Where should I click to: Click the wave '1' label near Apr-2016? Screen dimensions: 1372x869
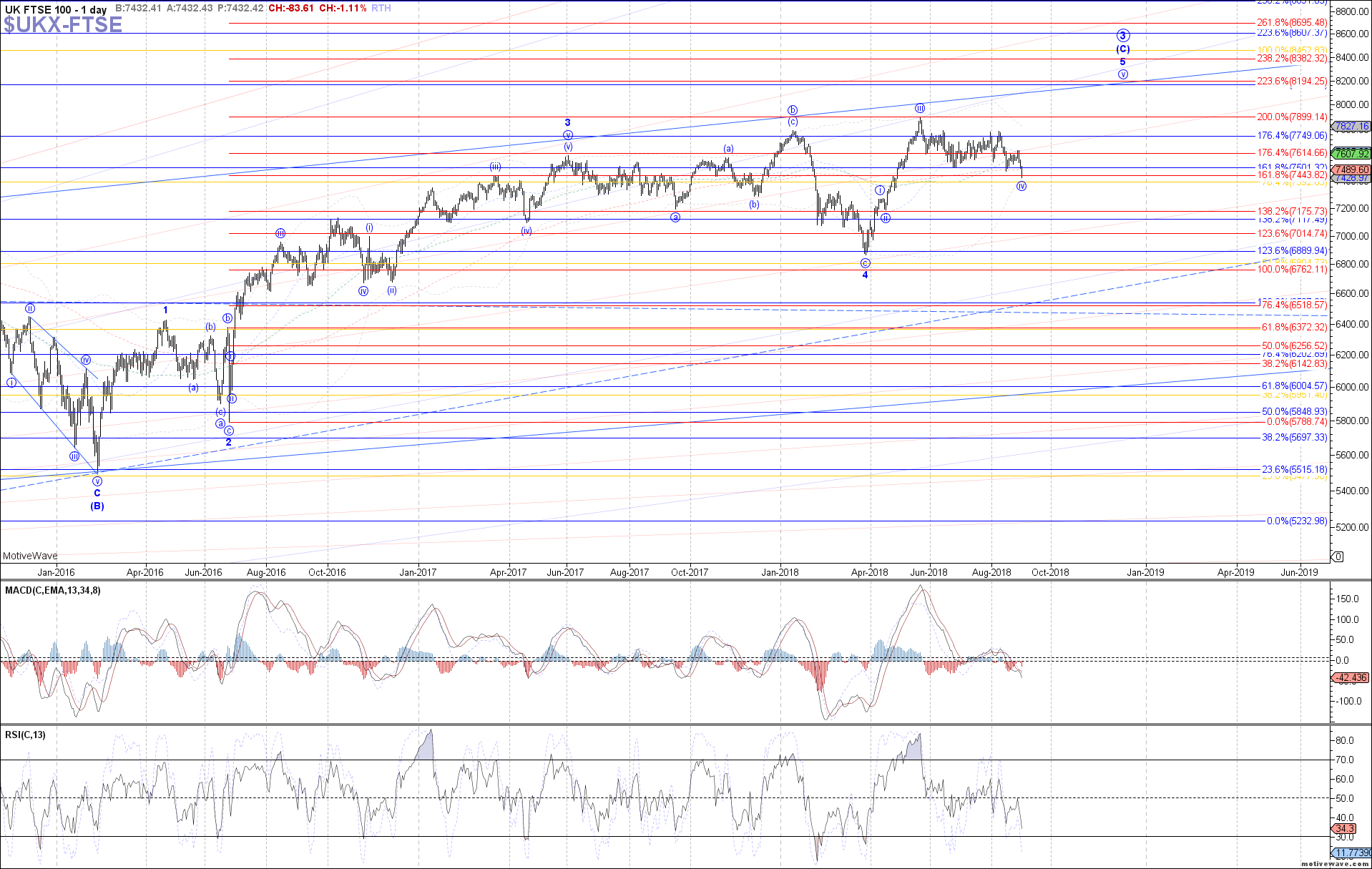165,310
